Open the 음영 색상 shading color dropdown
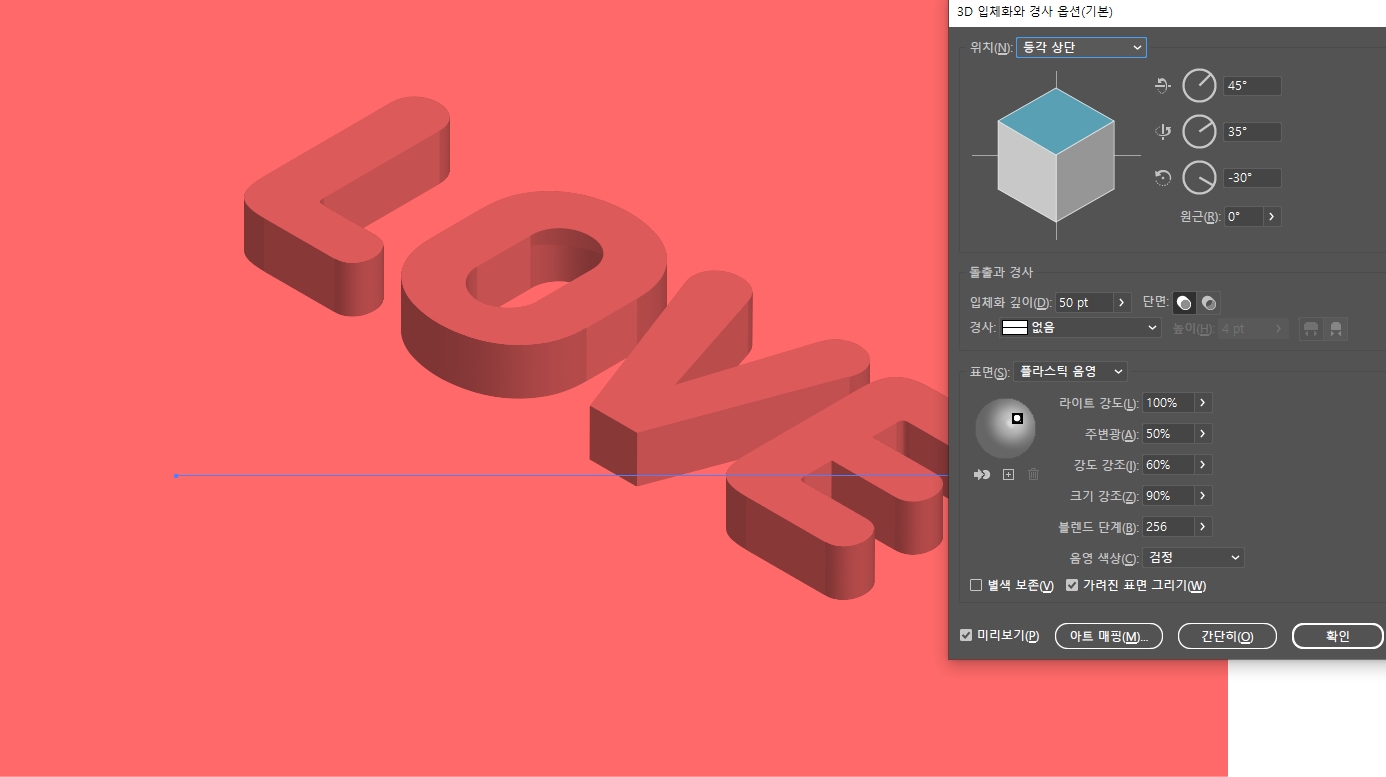The height and width of the screenshot is (777, 1386). (1193, 558)
